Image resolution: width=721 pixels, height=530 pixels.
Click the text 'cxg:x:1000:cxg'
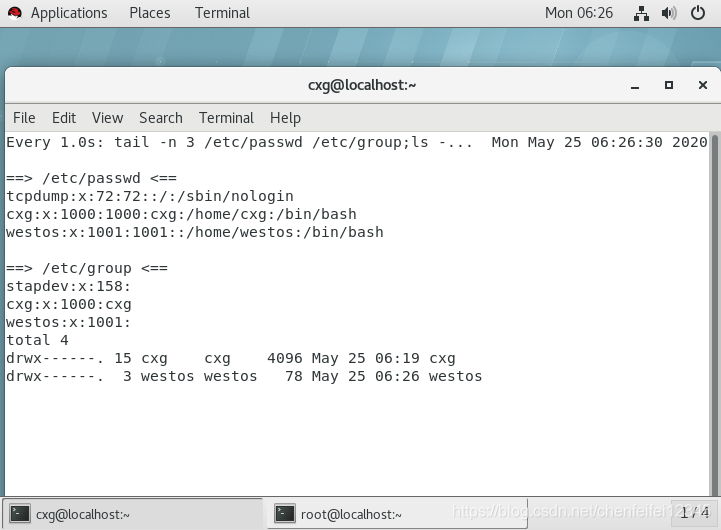(x=69, y=304)
